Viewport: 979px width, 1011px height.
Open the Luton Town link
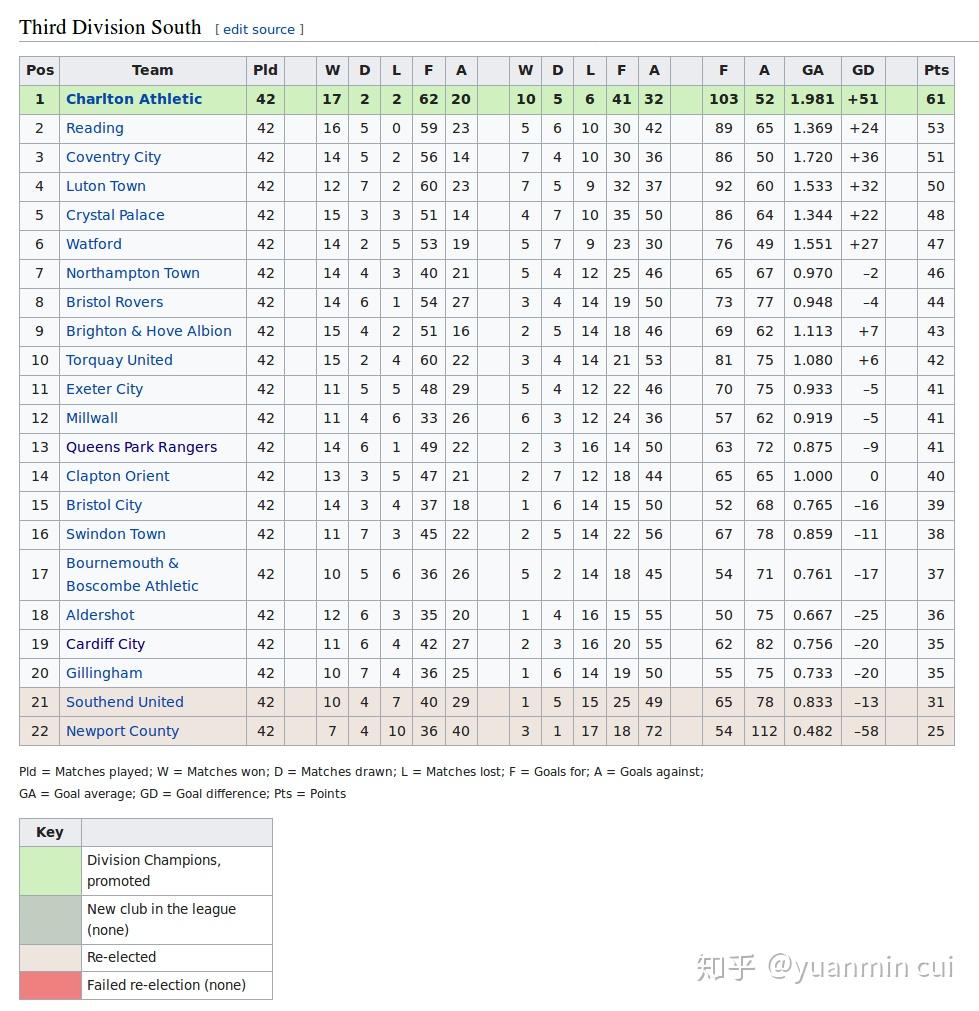[x=106, y=186]
